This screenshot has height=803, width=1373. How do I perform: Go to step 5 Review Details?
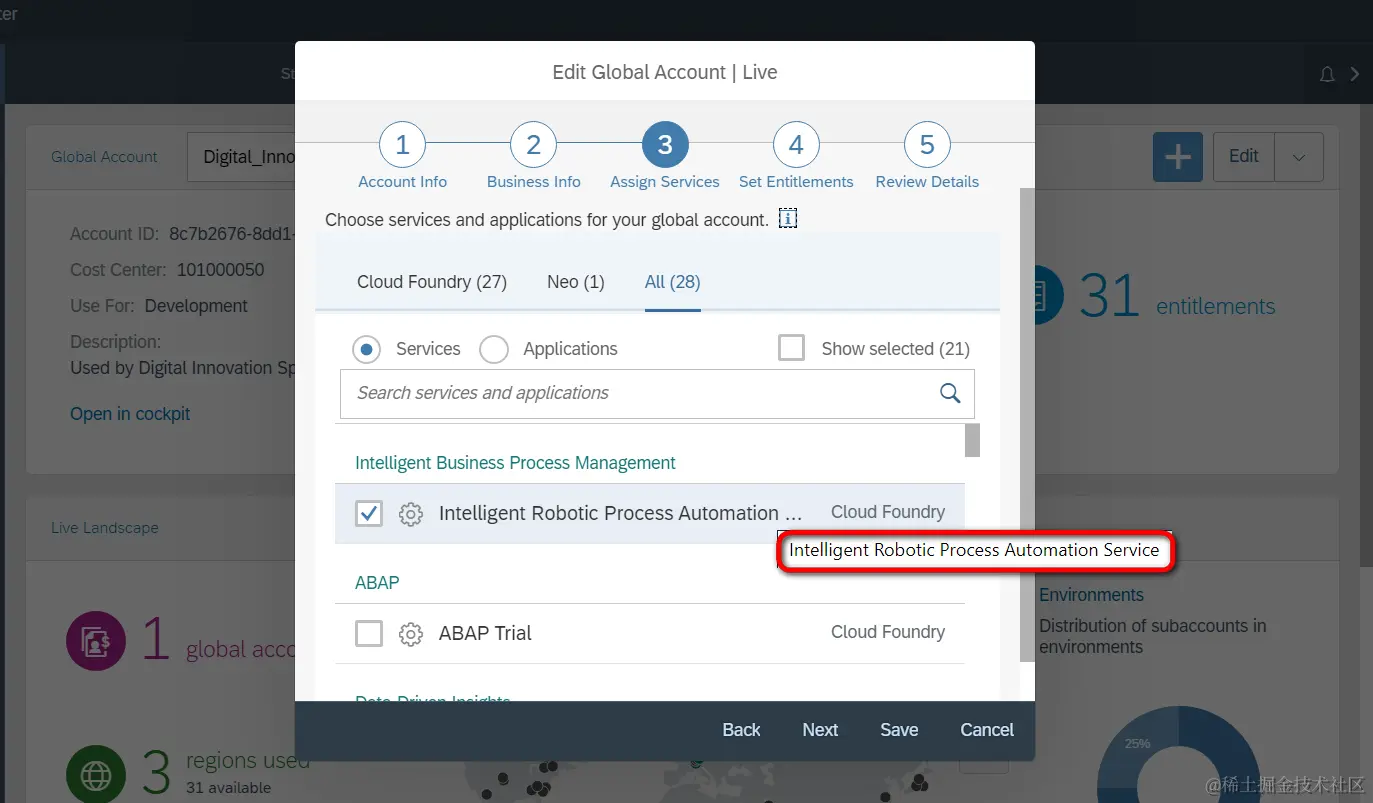coord(927,146)
